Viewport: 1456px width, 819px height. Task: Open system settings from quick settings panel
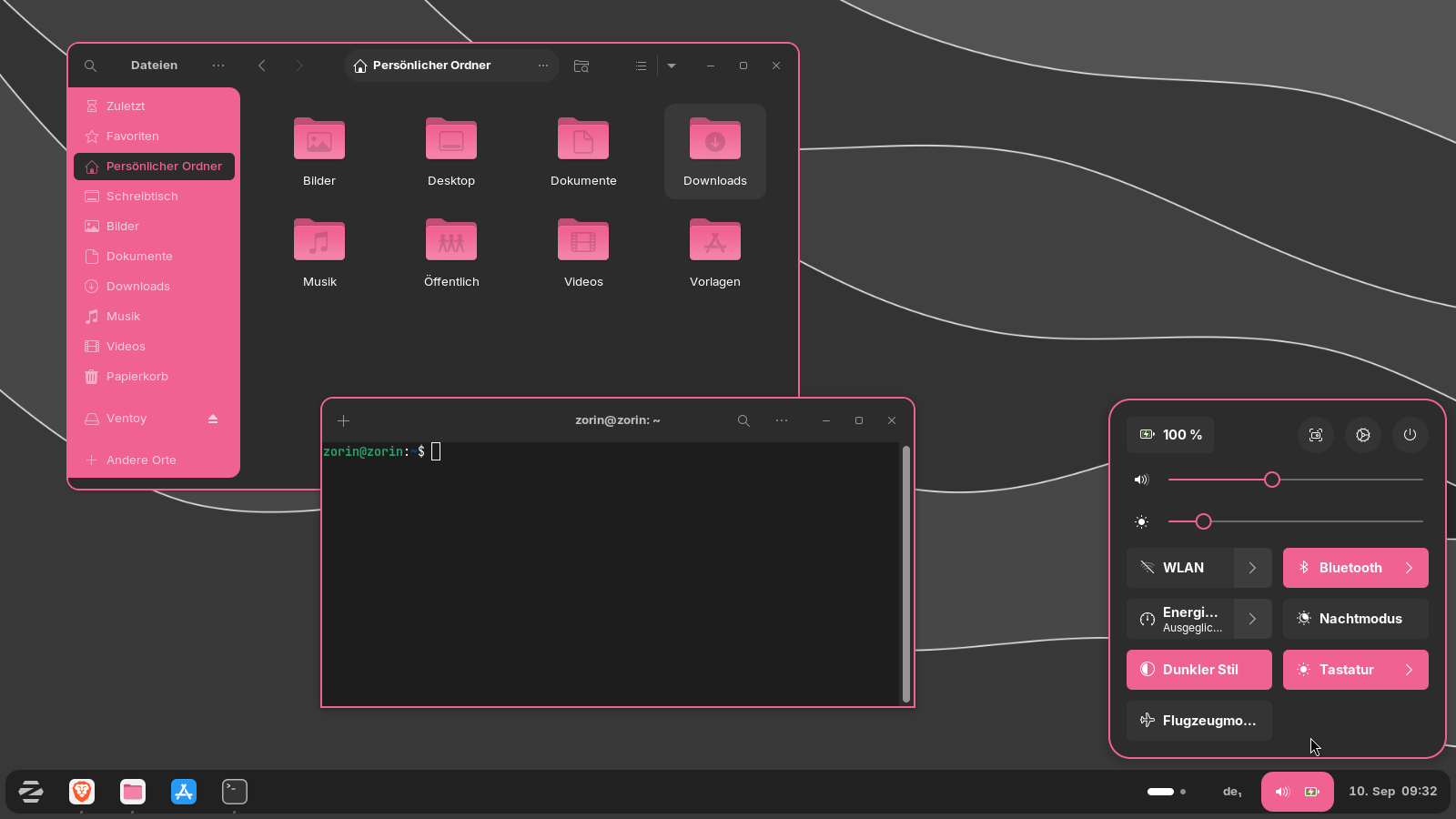pos(1363,435)
